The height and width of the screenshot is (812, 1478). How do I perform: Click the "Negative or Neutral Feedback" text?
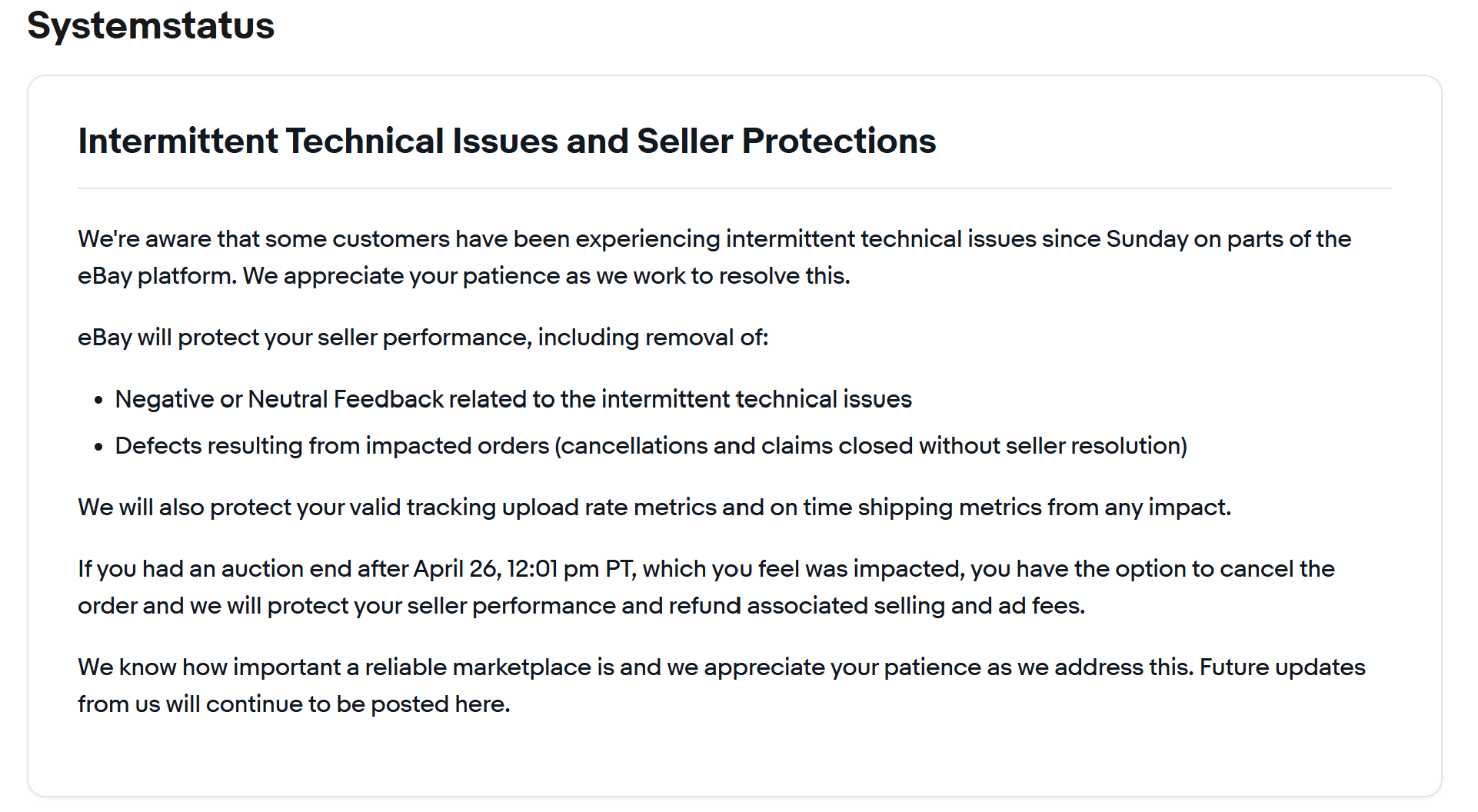point(279,400)
